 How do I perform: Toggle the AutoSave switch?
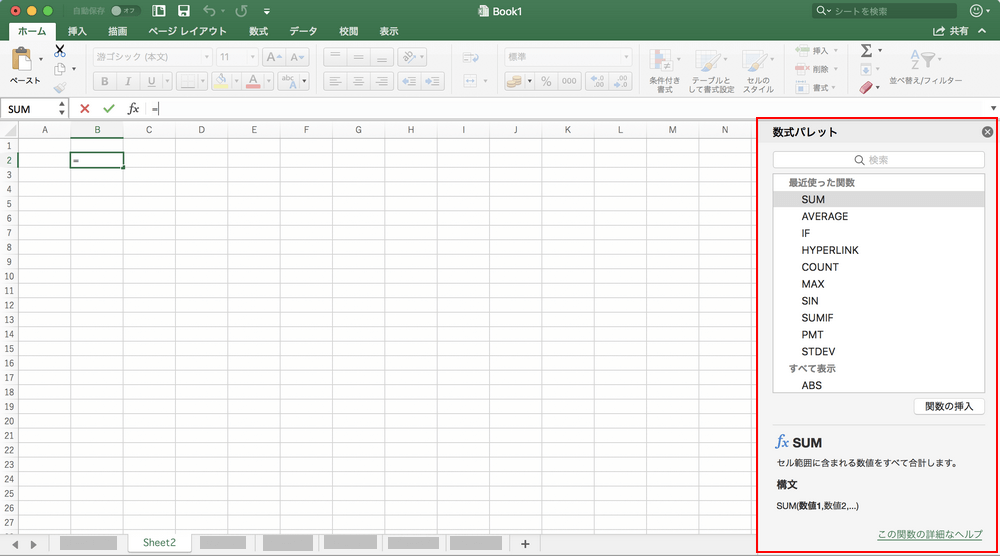125,11
